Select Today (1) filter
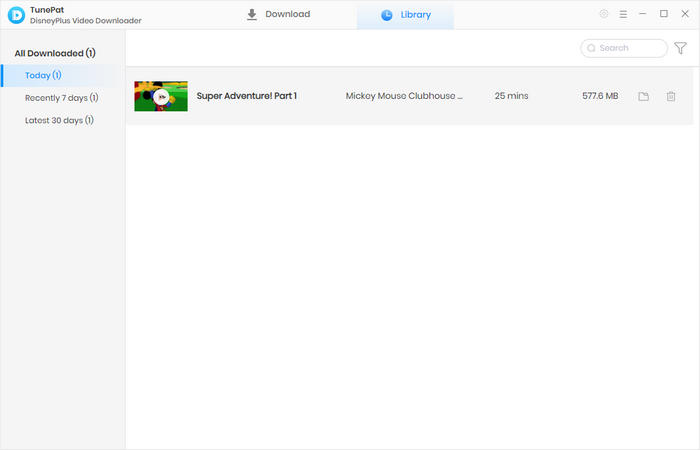Viewport: 700px width, 450px height. click(43, 75)
